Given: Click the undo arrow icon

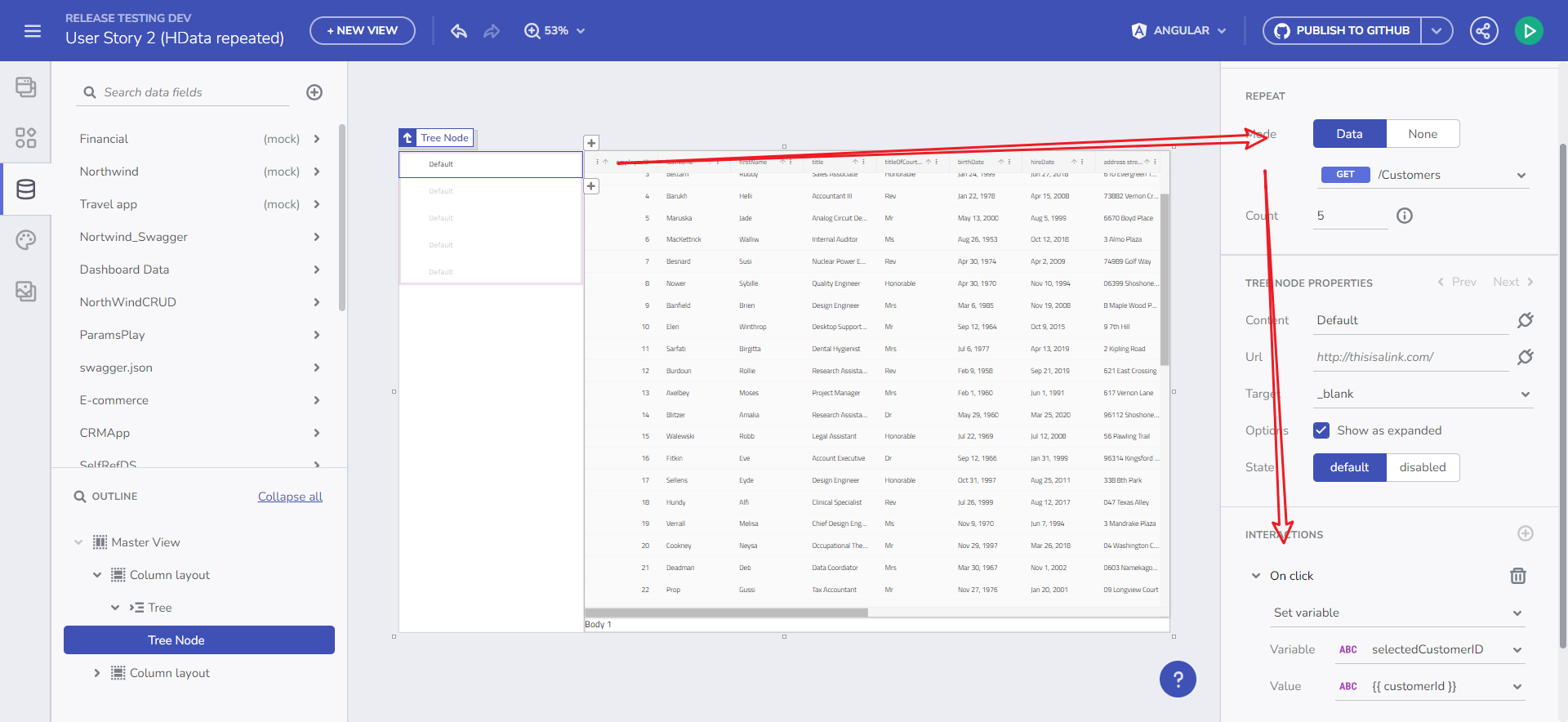Looking at the screenshot, I should tap(459, 31).
